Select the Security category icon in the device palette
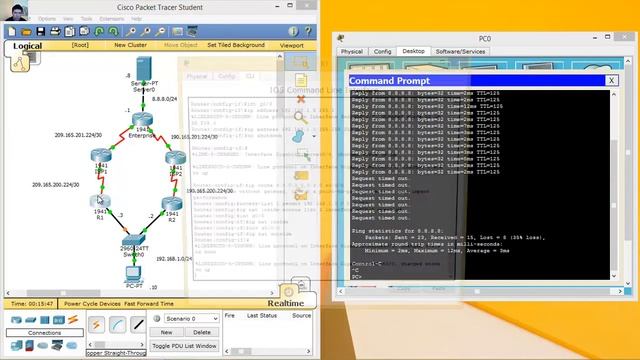The image size is (640, 360). coord(29,346)
